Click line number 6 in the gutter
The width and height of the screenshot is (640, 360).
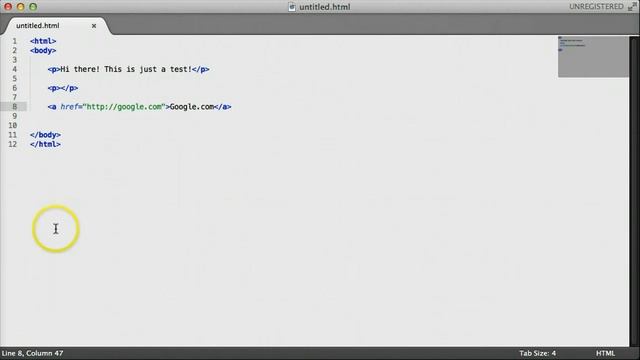[x=15, y=88]
